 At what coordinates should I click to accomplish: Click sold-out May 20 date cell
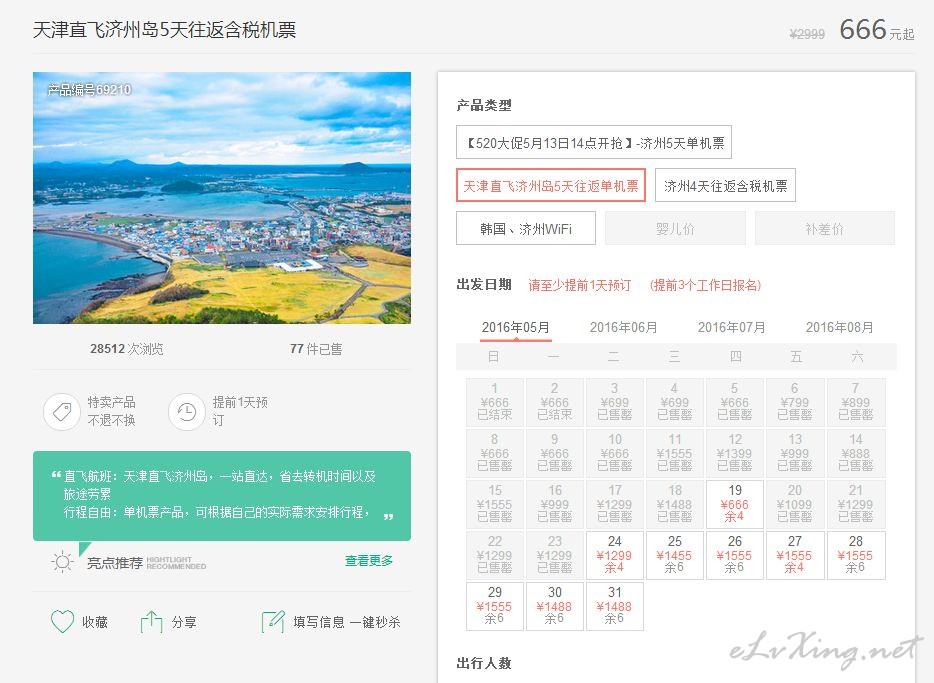[x=795, y=504]
